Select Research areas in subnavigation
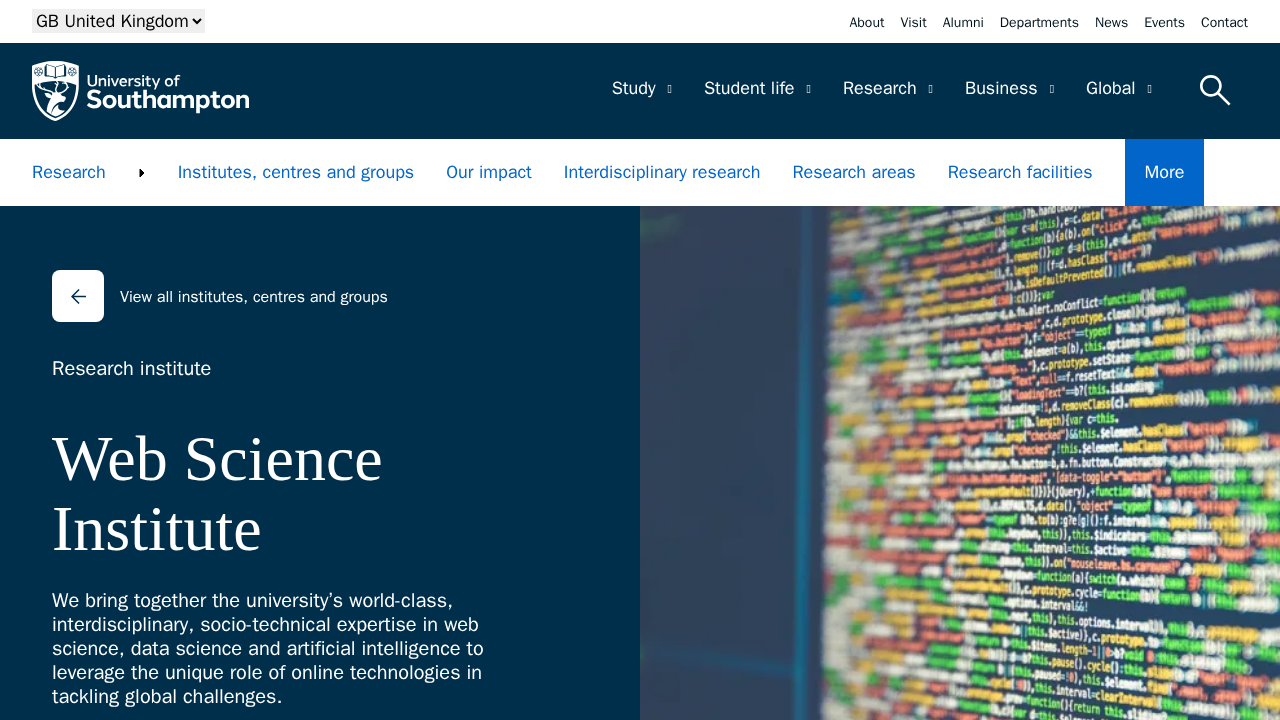Screen dimensions: 1280x720 [x=854, y=172]
